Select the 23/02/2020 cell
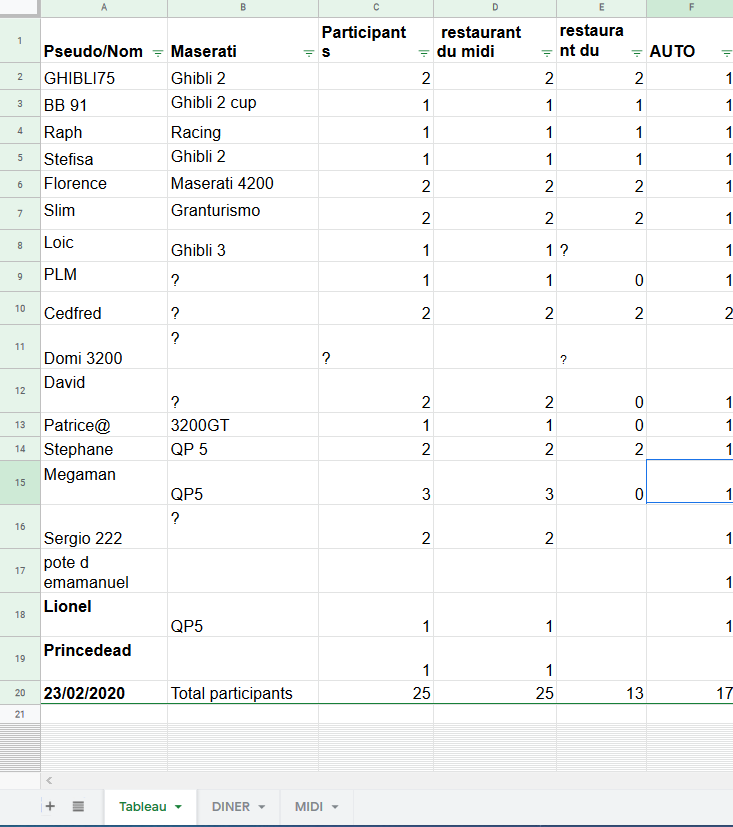733x827 pixels. click(104, 693)
